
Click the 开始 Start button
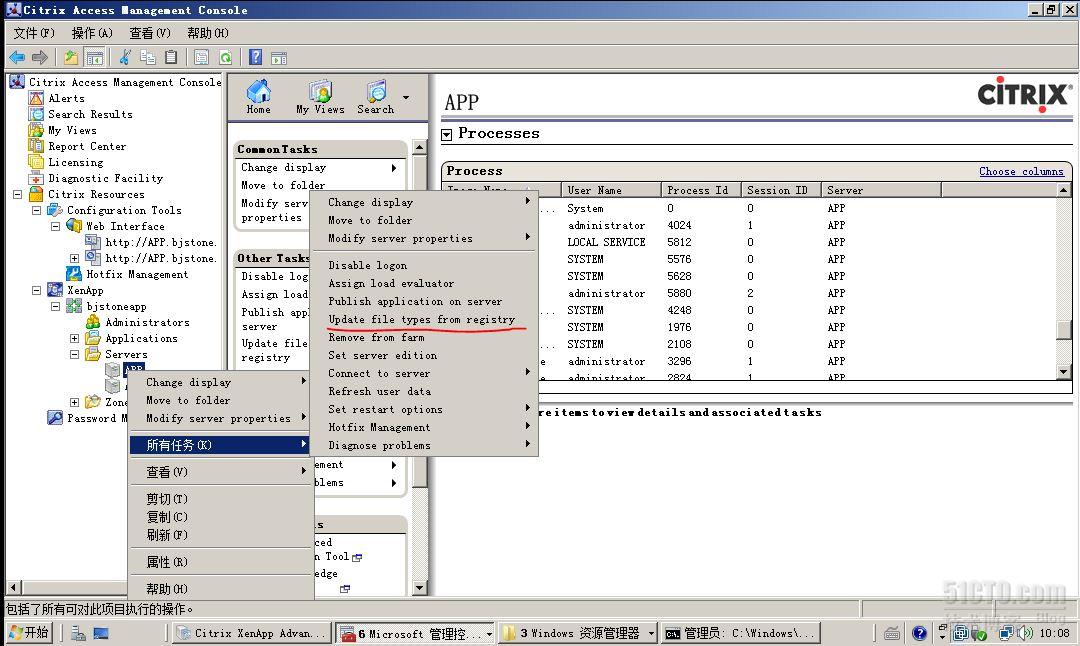pos(28,632)
